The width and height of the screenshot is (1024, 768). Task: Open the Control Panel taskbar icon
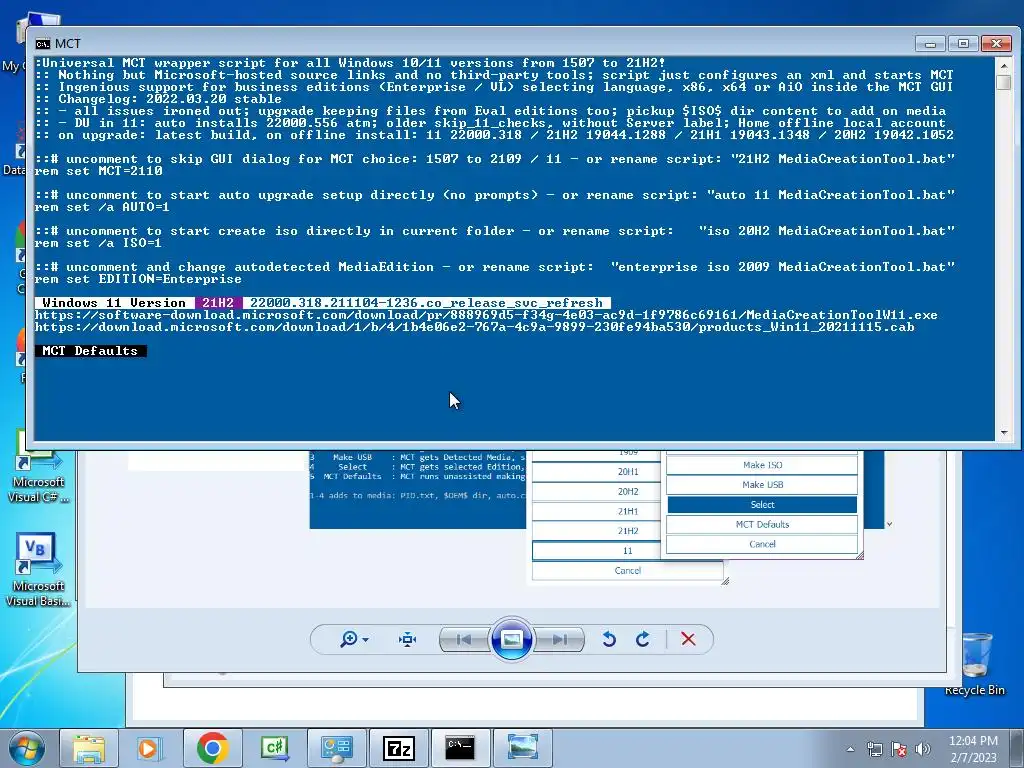coord(336,748)
